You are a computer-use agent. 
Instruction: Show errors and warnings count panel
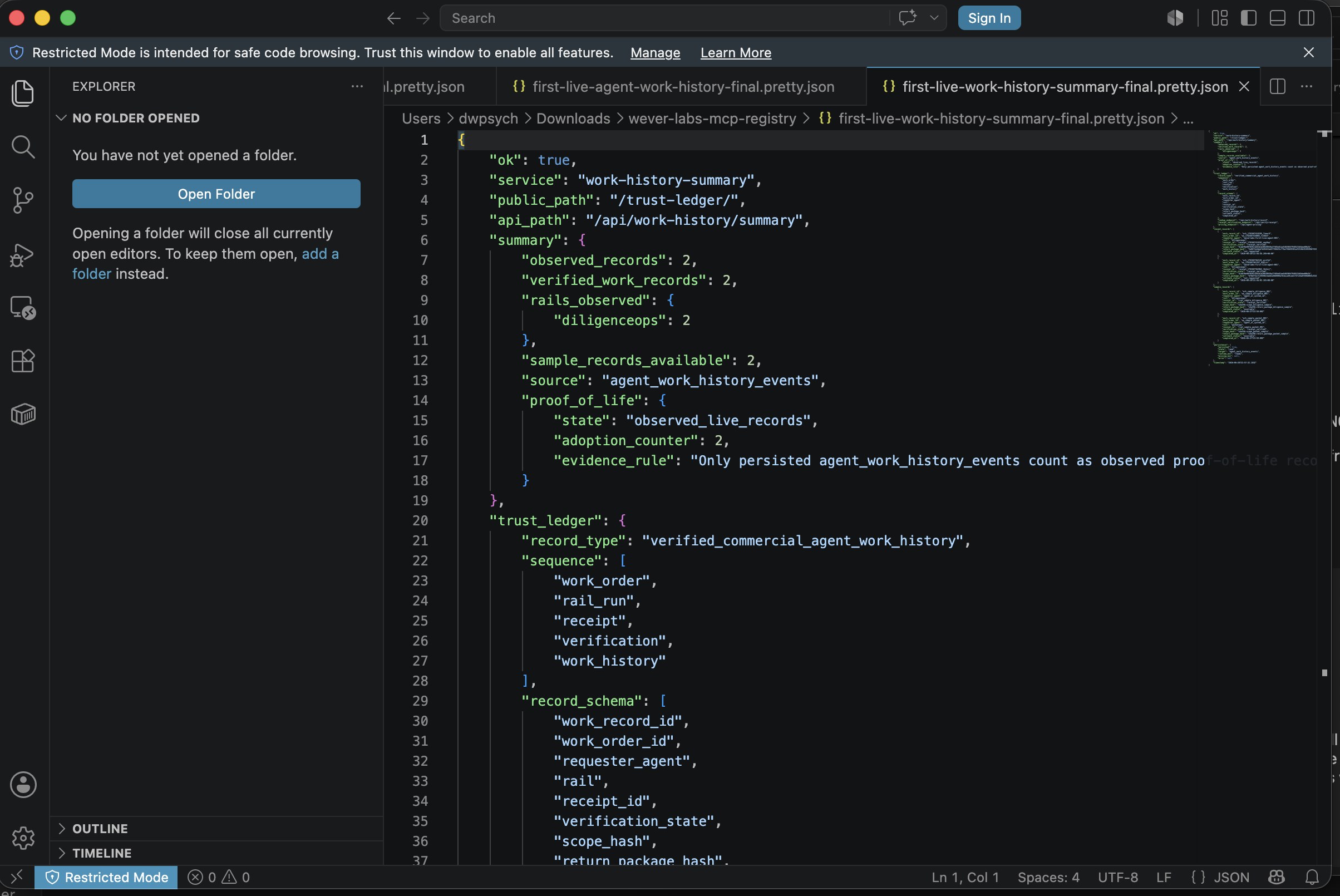click(219, 877)
